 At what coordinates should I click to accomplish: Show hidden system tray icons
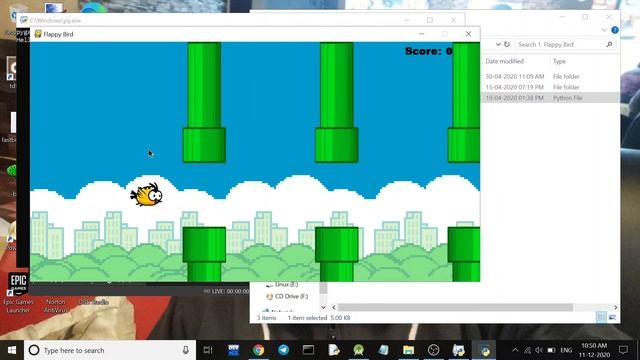pos(515,350)
